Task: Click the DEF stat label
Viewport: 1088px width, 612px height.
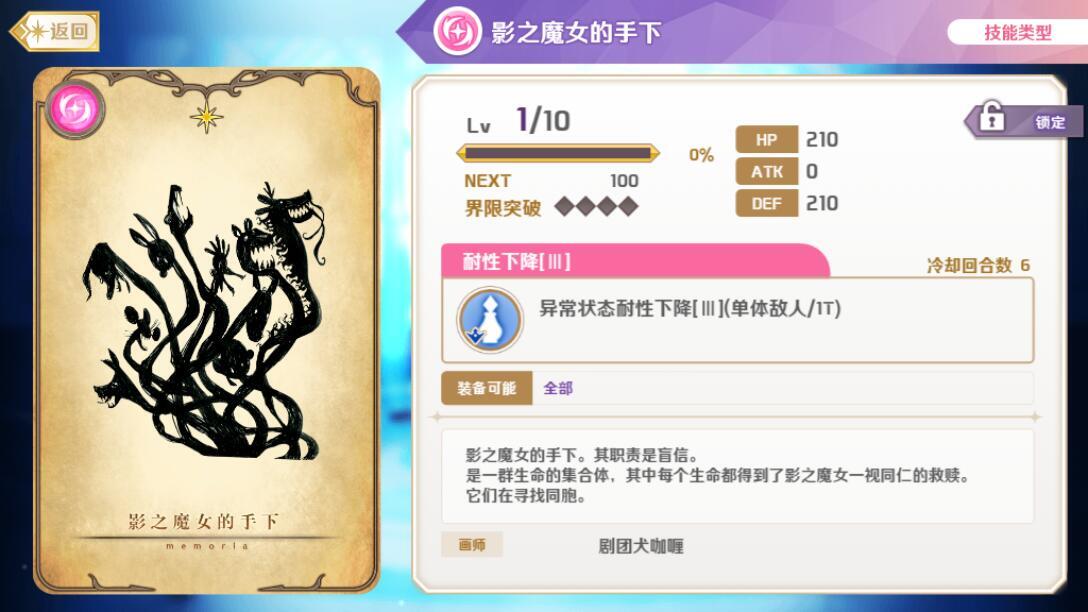Action: click(x=766, y=203)
